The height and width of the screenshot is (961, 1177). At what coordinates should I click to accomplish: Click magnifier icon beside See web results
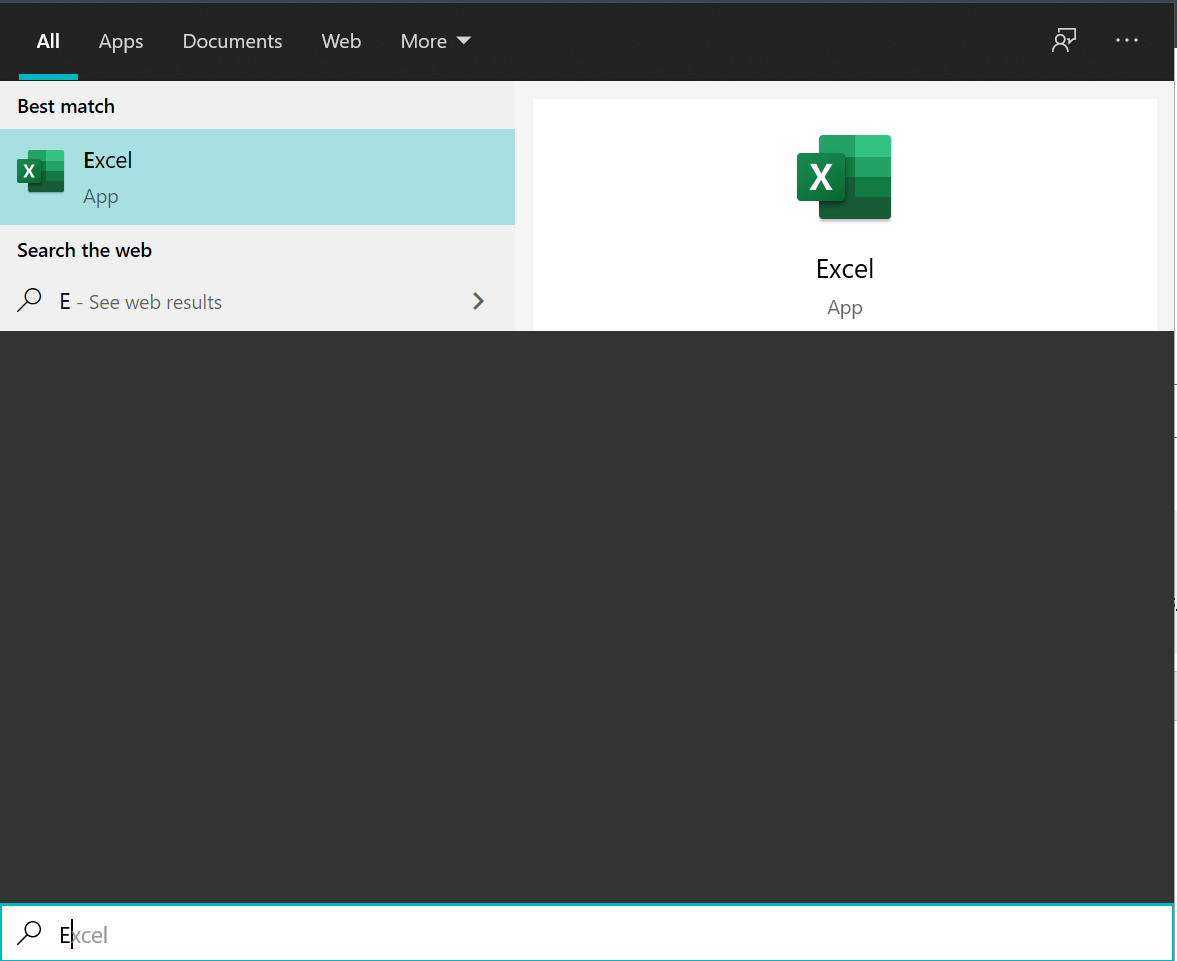(x=29, y=300)
